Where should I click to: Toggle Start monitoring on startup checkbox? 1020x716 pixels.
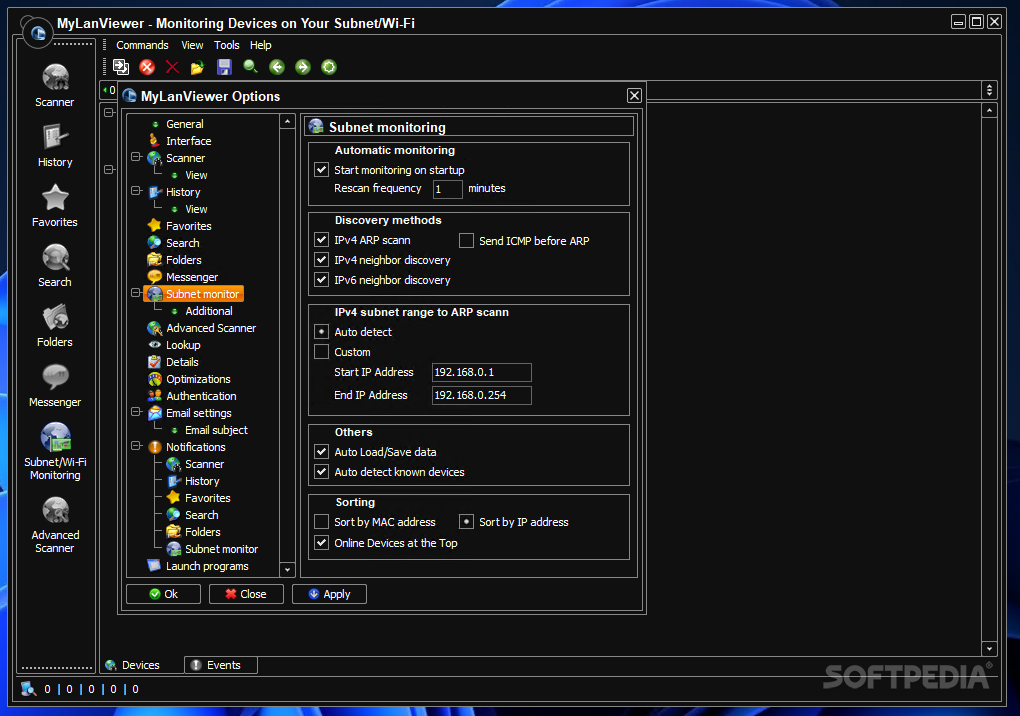321,170
